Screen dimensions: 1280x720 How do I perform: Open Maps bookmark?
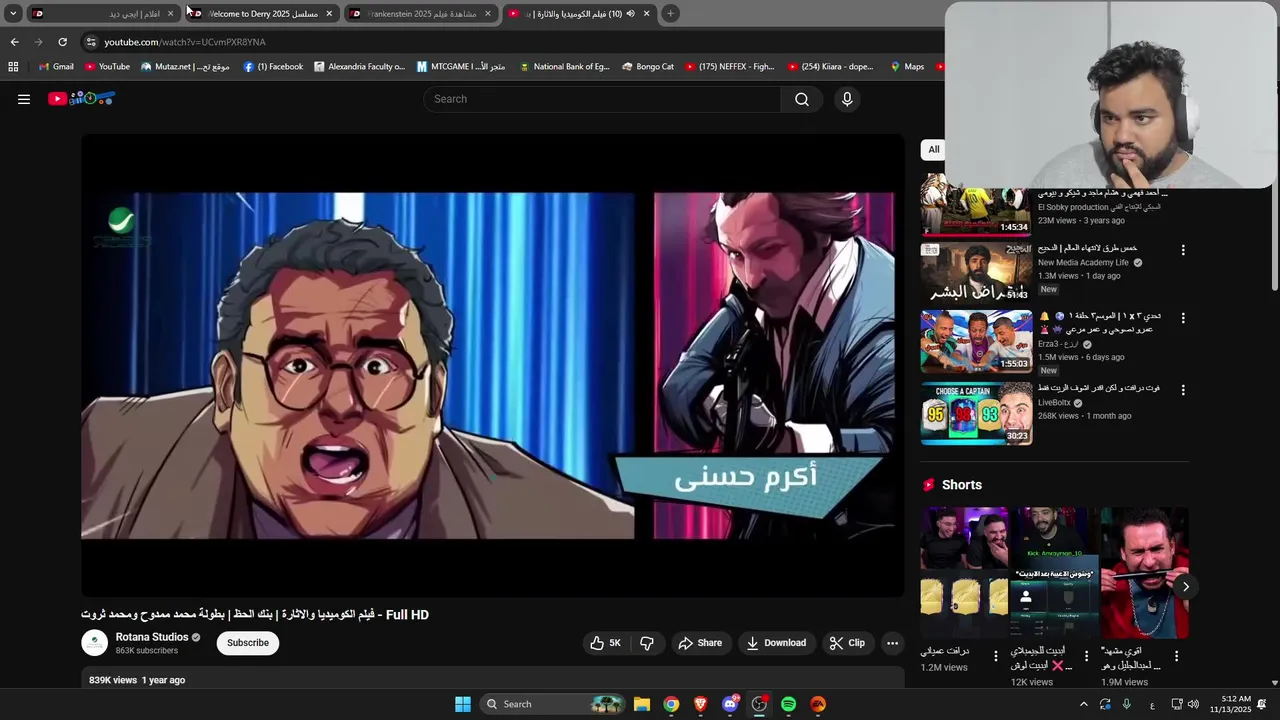pos(907,67)
